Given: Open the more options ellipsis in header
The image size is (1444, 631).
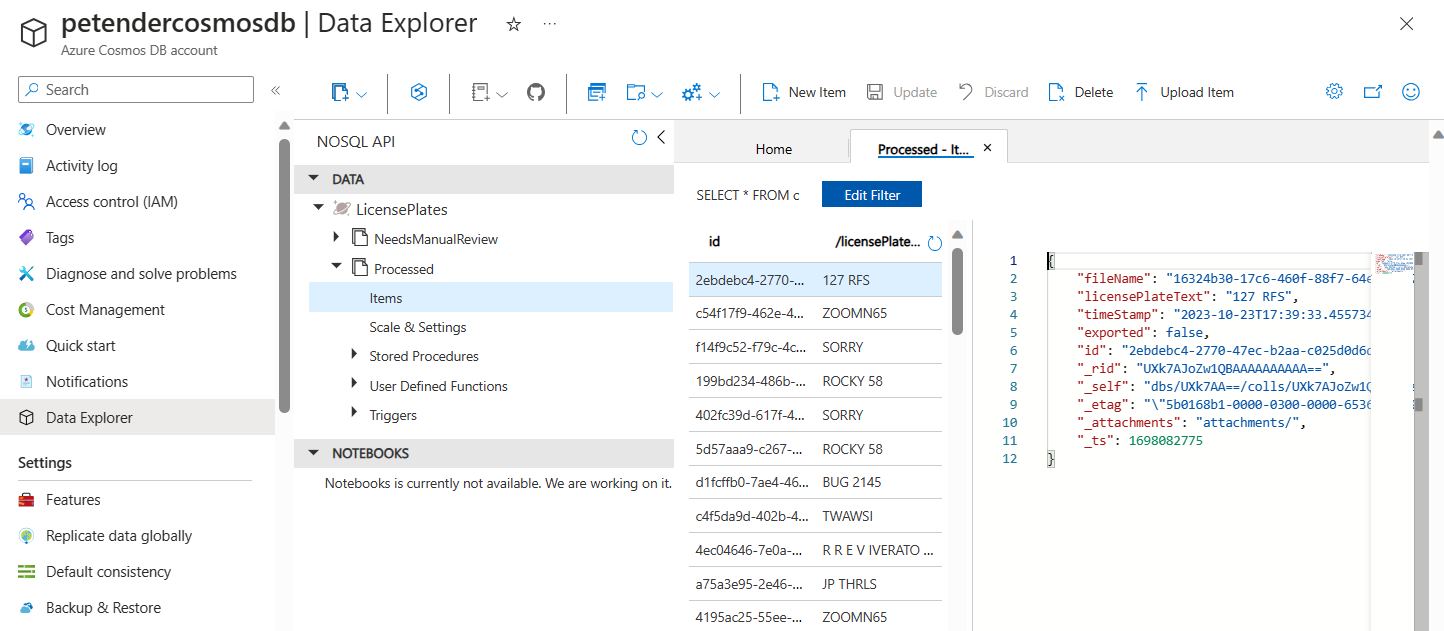Looking at the screenshot, I should point(549,24).
